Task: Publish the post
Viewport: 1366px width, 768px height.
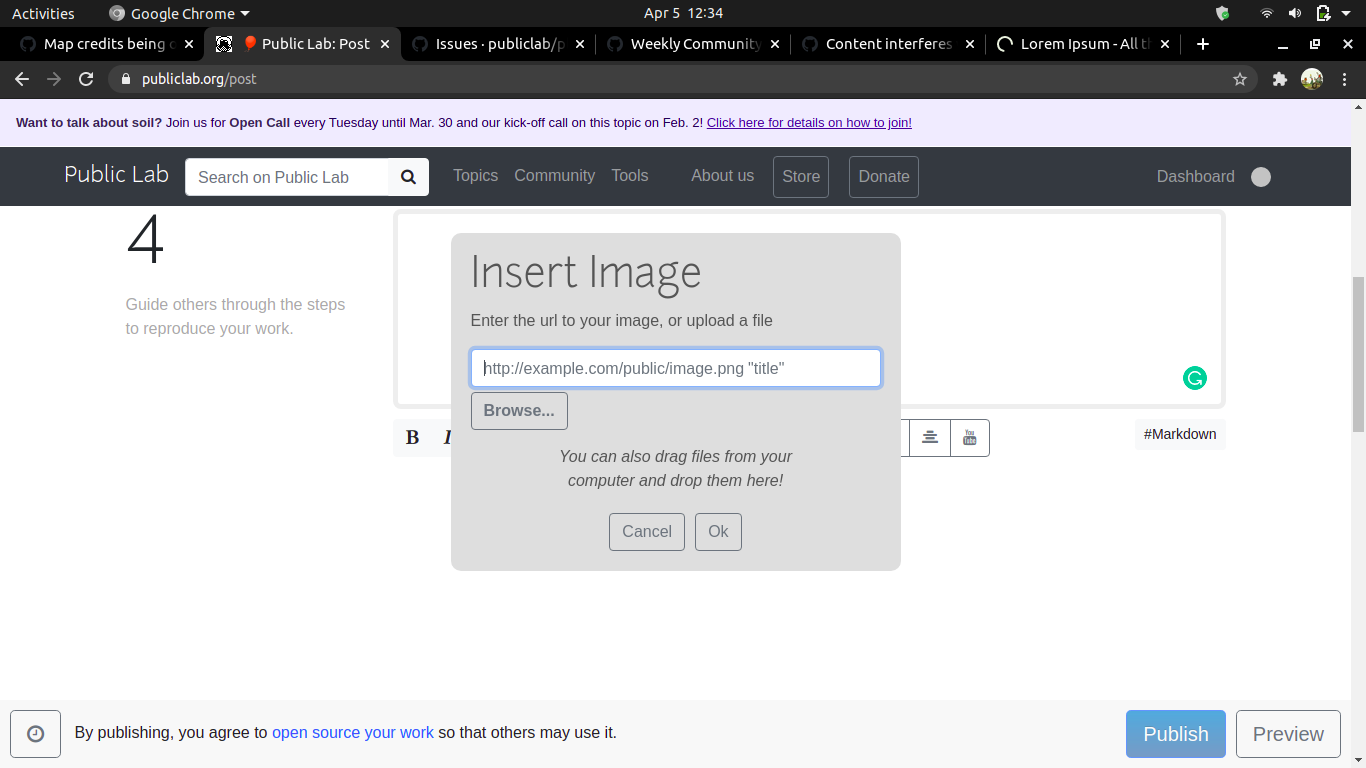Action: point(1175,733)
